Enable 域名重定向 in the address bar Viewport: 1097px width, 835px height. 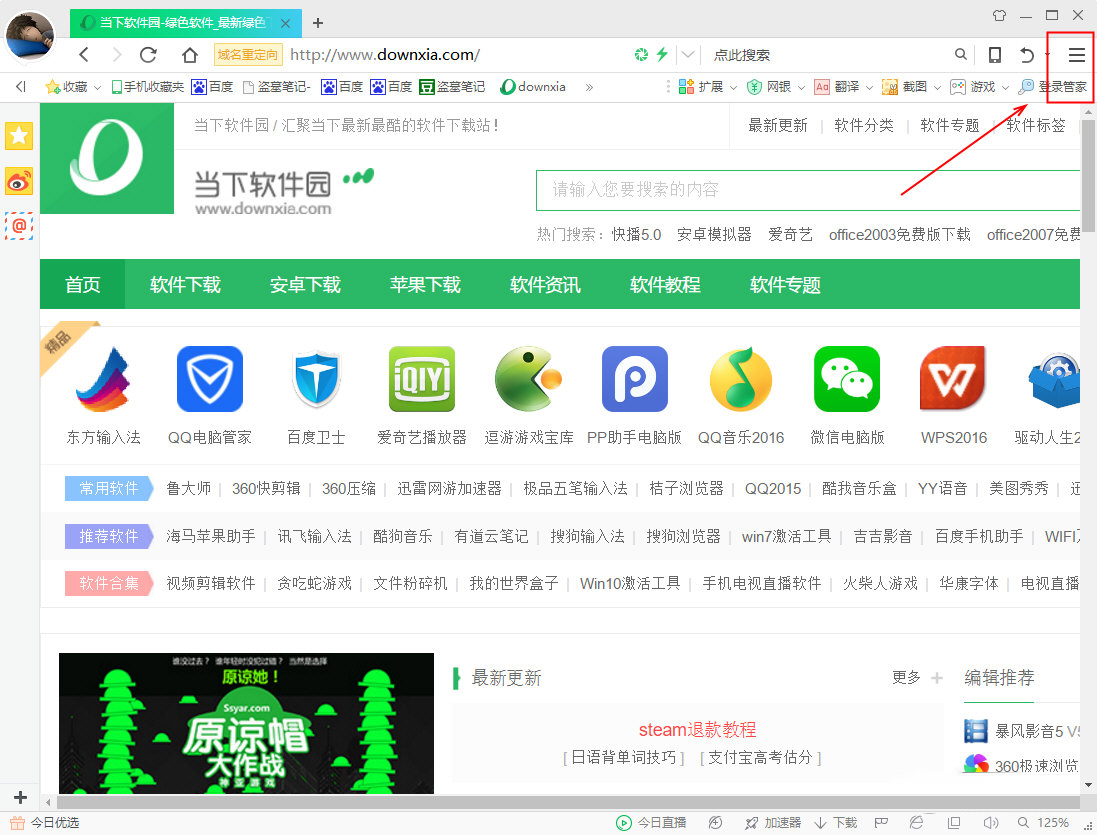pyautogui.click(x=247, y=54)
